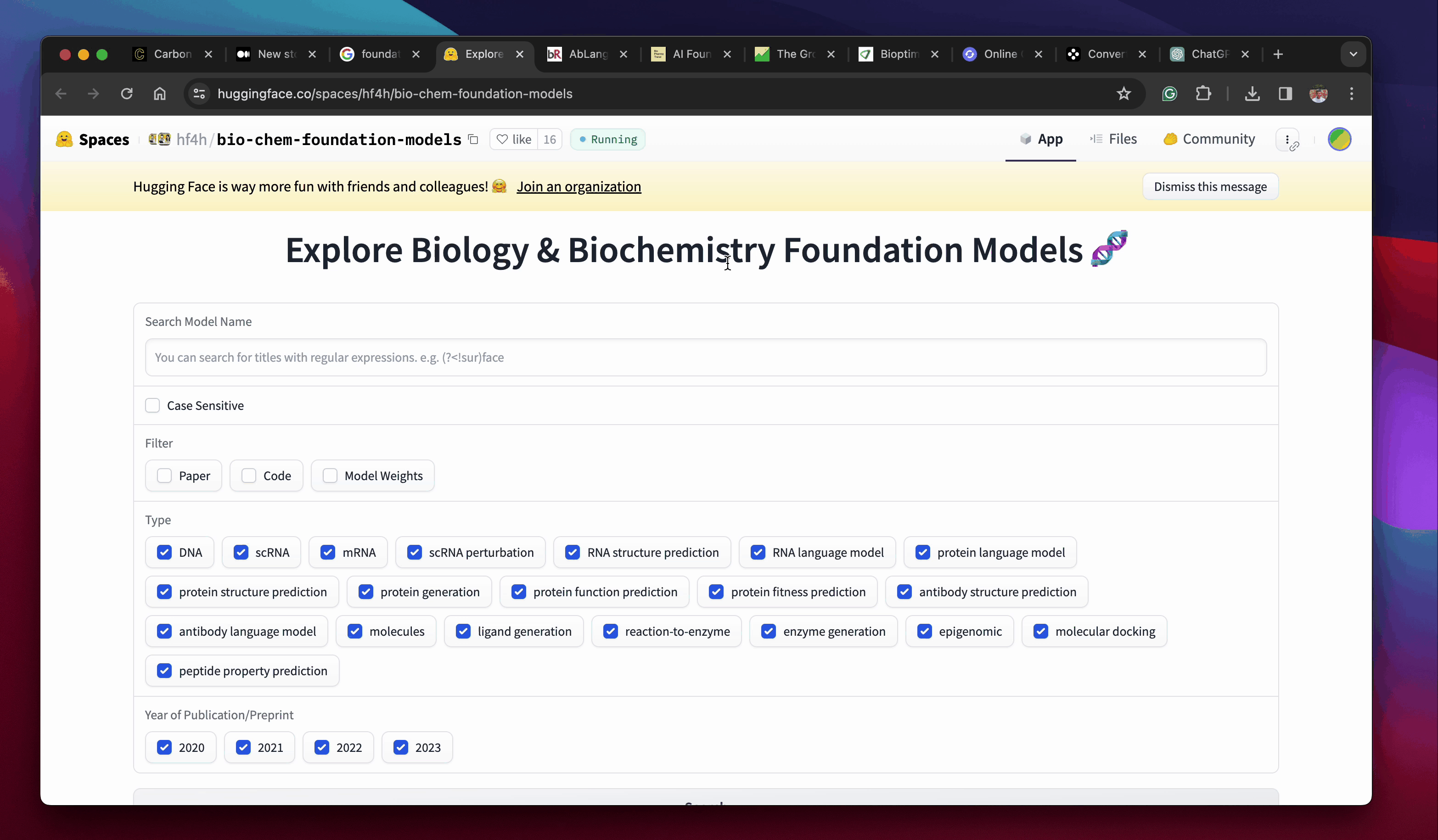Uncheck scRNA perturbation type
Screen dimensions: 1438x840
(x=414, y=552)
